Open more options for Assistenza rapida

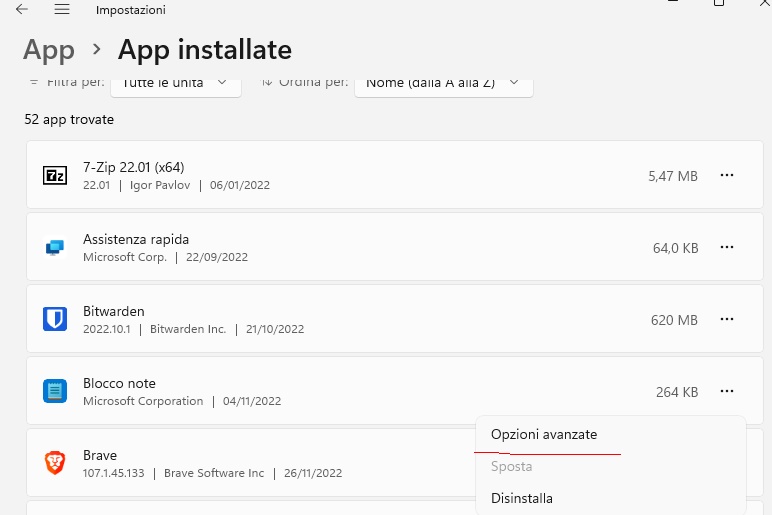(x=727, y=247)
